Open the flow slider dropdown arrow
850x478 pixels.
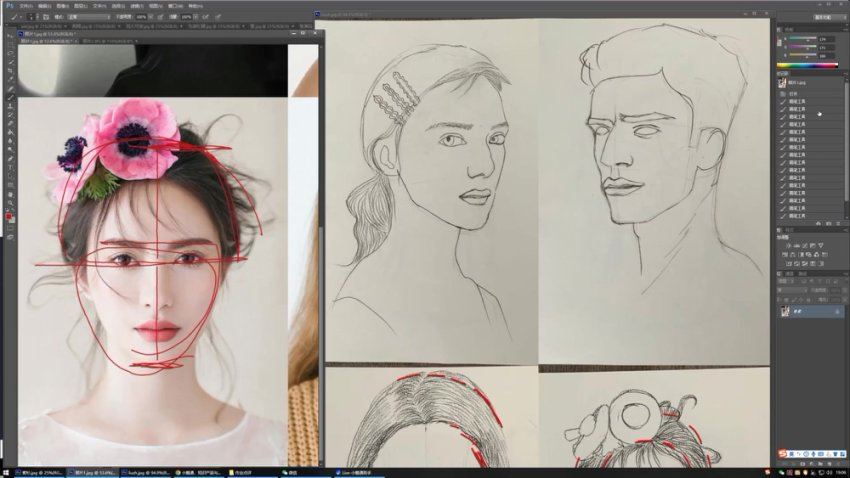pos(196,17)
